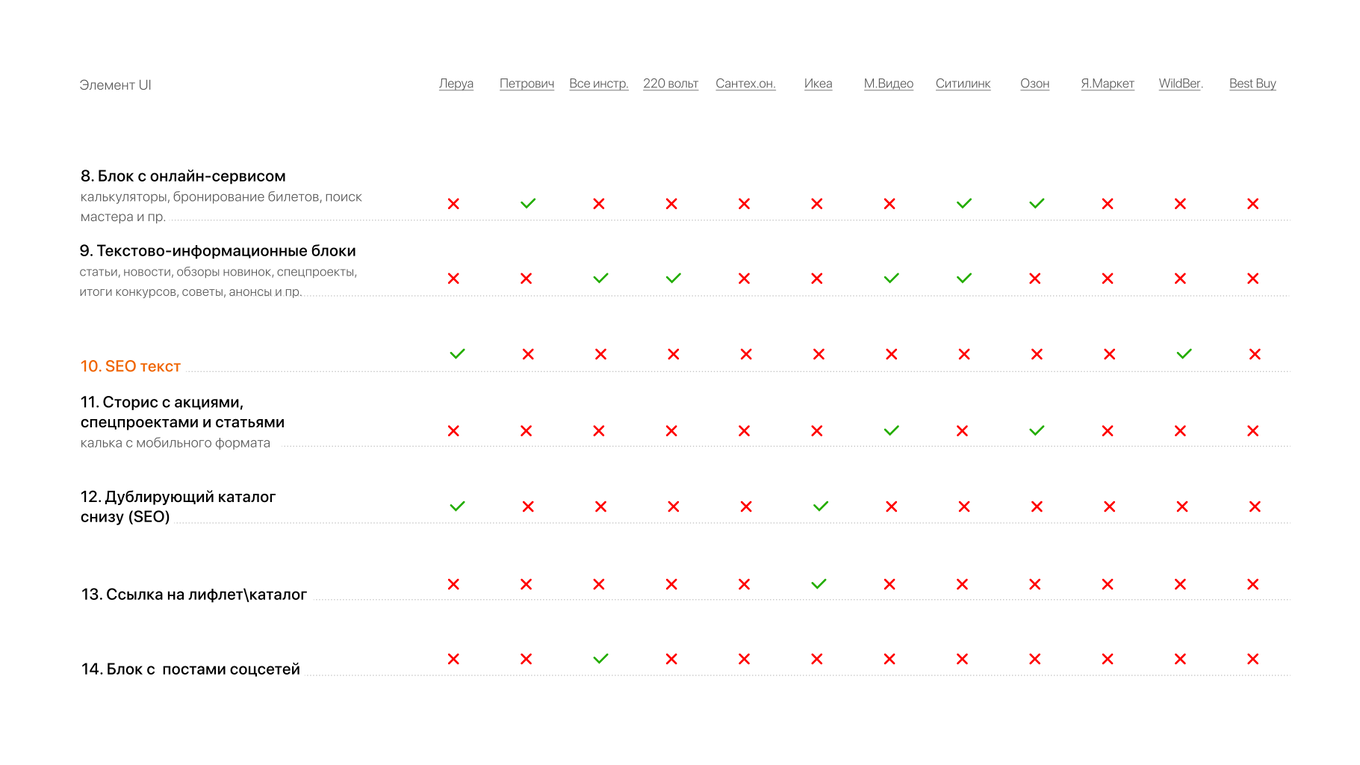This screenshot has width=1360, height=765.
Task: Click the green check for Все инстр. in row 14
Action: tap(600, 659)
